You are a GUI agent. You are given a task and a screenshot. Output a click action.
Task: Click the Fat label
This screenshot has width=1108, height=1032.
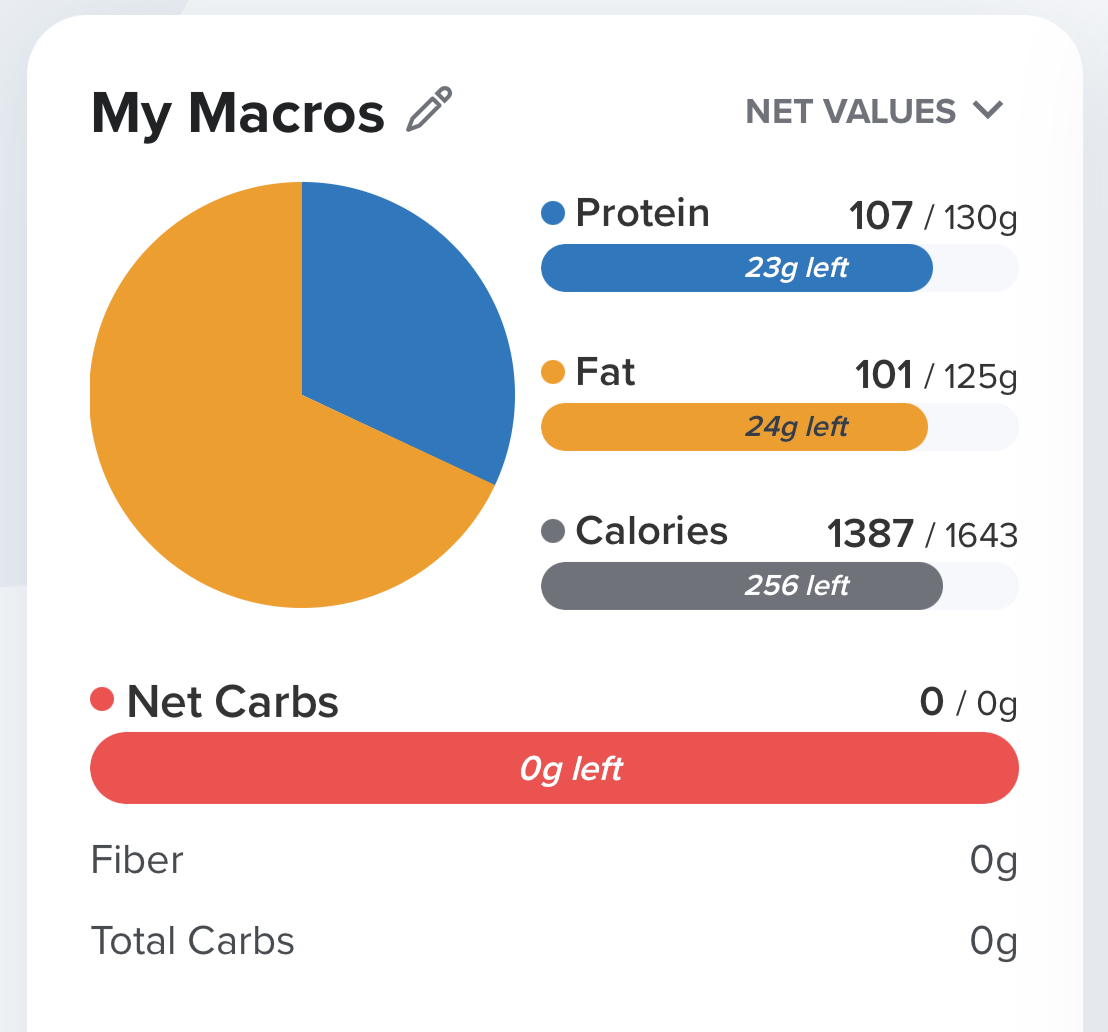605,372
